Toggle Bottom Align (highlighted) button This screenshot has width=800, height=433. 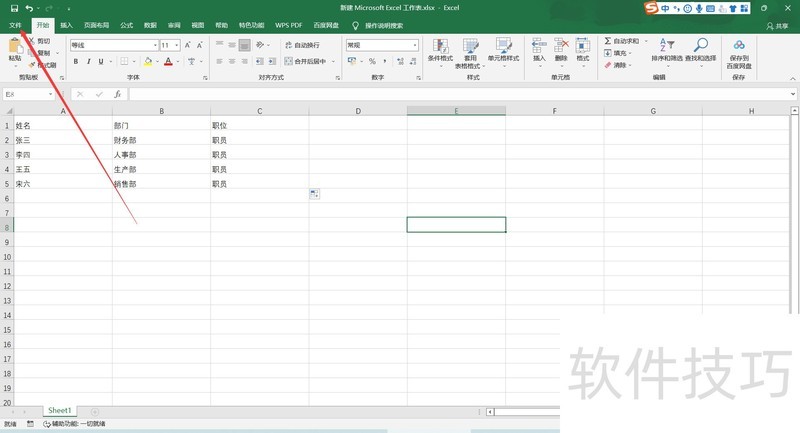coord(245,45)
